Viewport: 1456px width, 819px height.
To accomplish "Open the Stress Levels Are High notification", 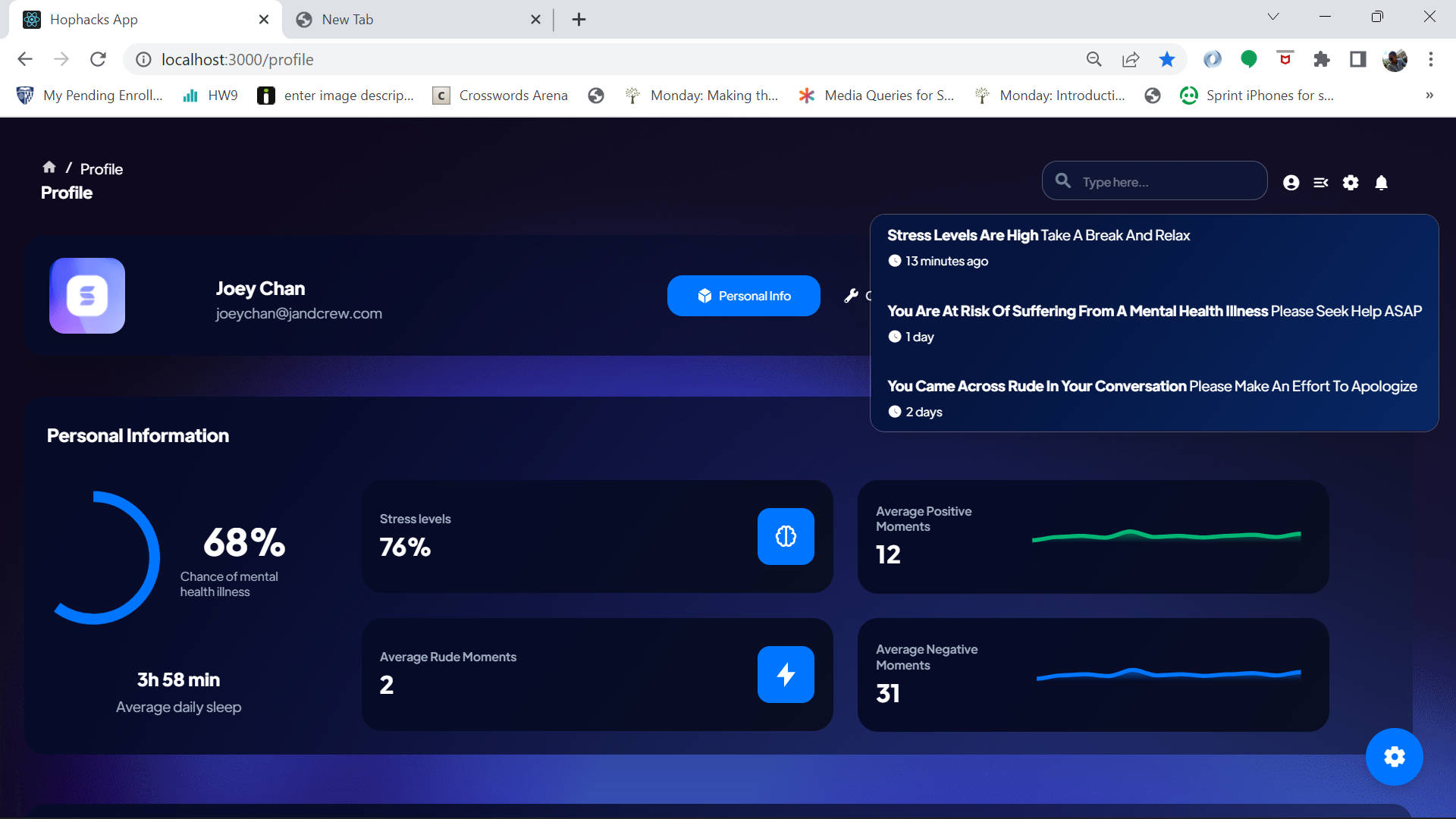I will click(x=1038, y=236).
